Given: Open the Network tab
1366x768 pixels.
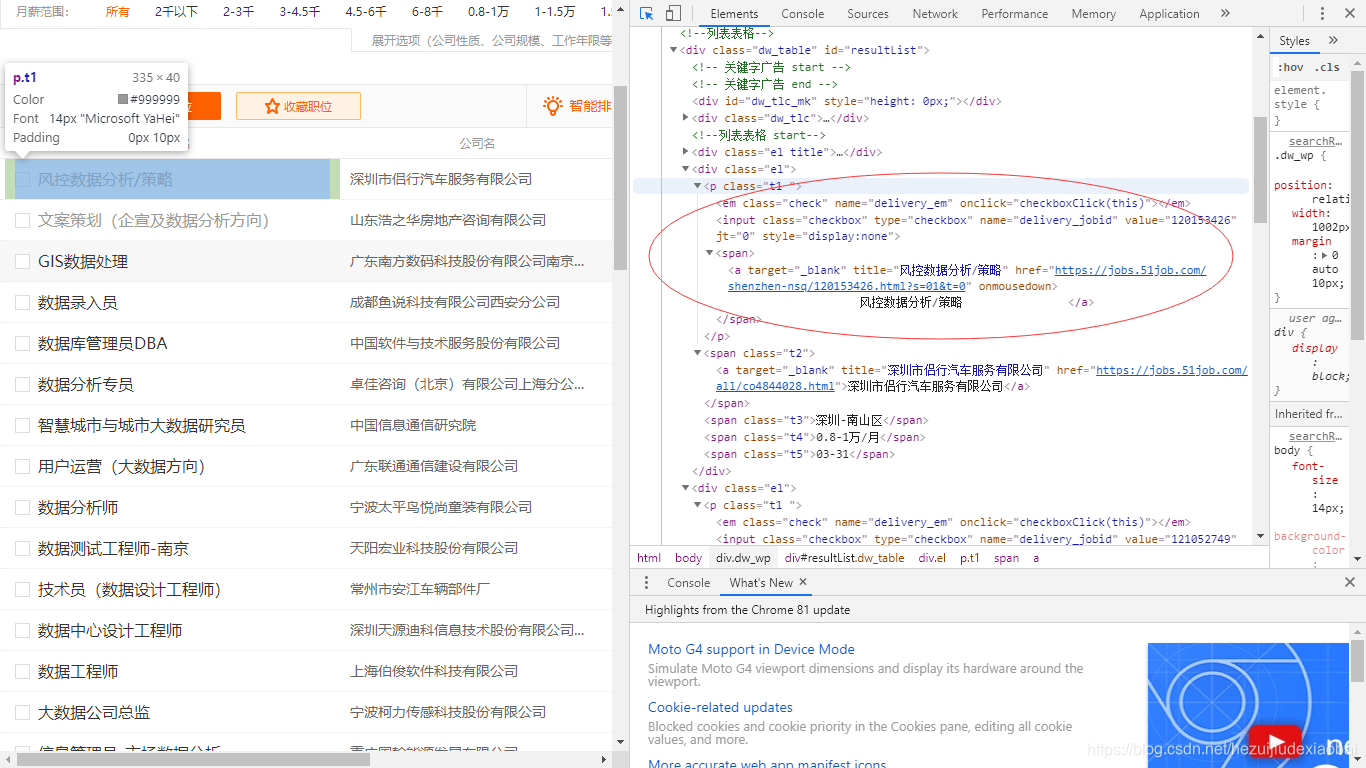Looking at the screenshot, I should (x=935, y=14).
